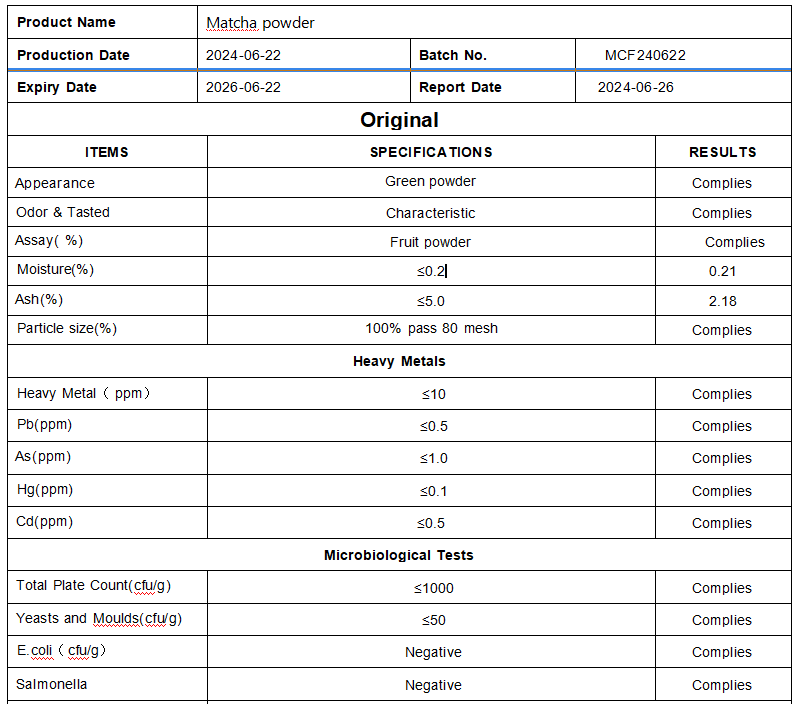Viewport: 796px width, 704px height.
Task: Click the 'Heavy Metals' section header
Action: coord(399,361)
